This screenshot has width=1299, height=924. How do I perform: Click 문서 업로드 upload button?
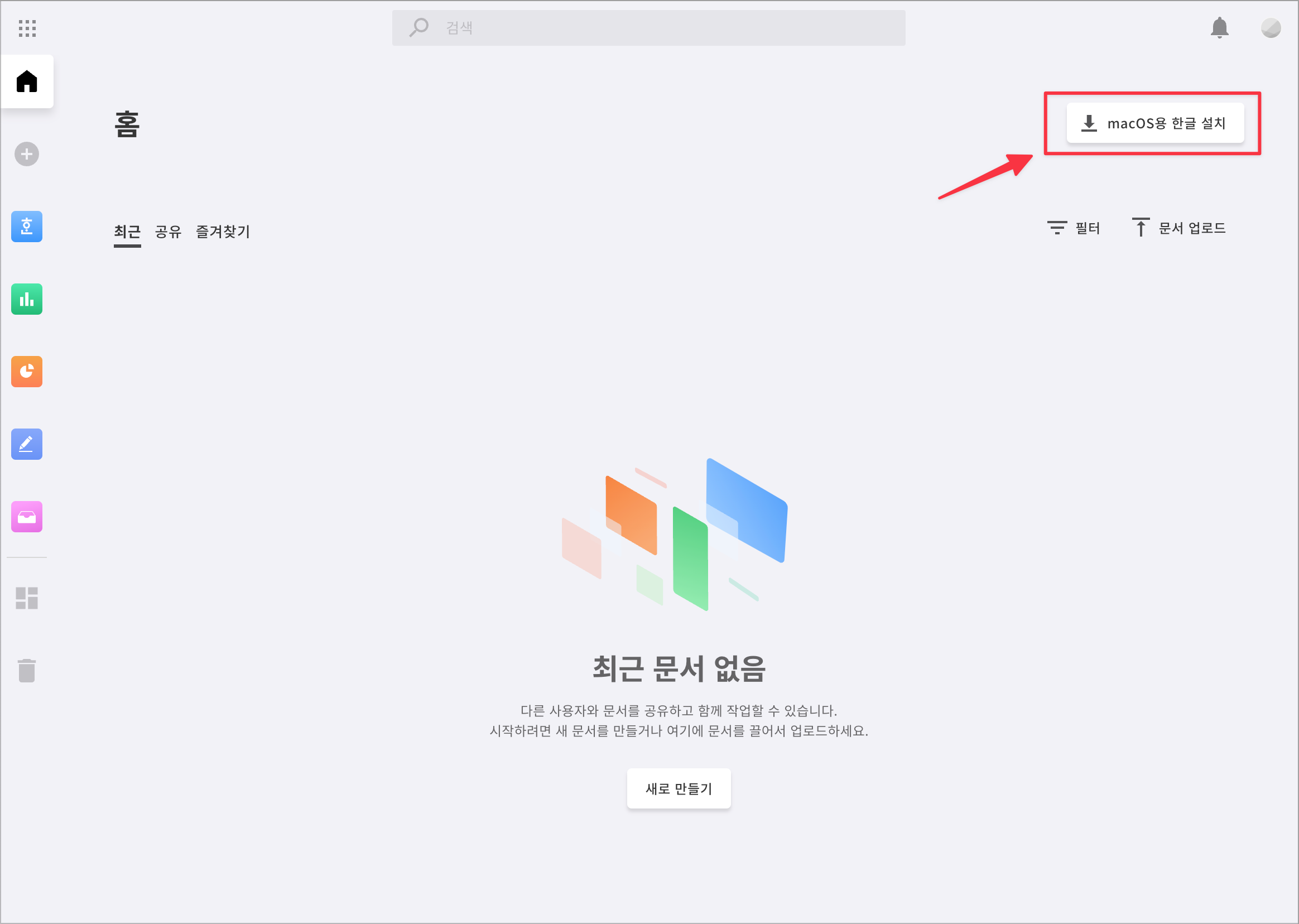pyautogui.click(x=1178, y=228)
